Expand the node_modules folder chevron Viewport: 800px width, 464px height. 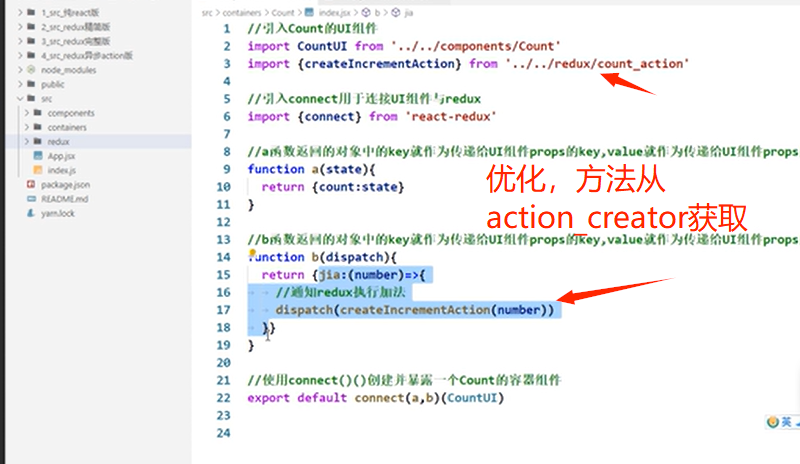(x=20, y=69)
